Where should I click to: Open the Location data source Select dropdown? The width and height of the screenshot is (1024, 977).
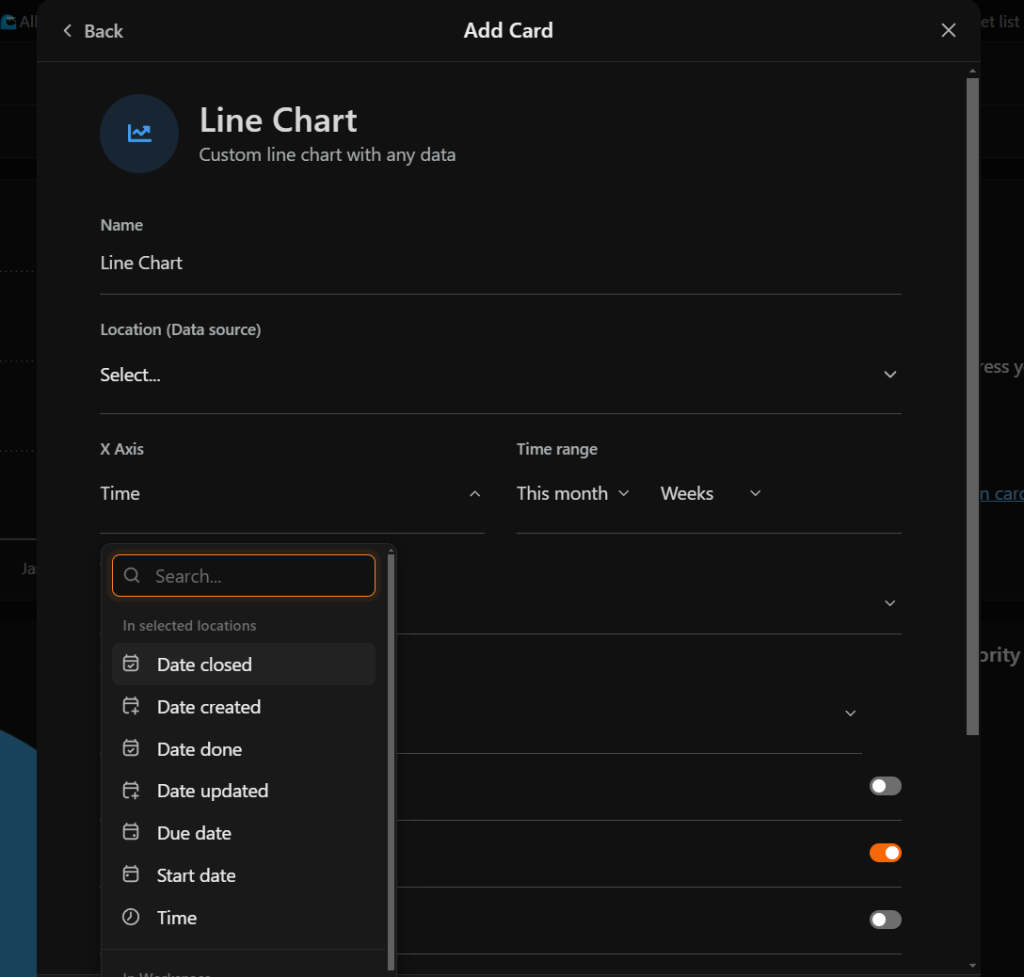tap(500, 374)
